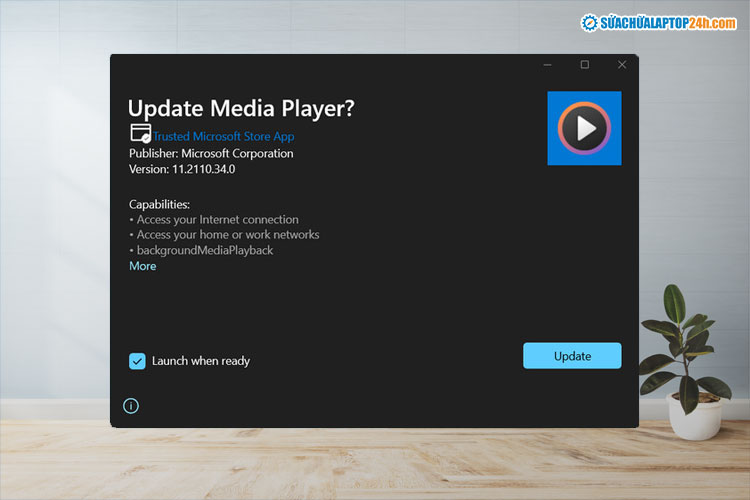
Task: Click the Capabilities: label
Action: click(159, 205)
